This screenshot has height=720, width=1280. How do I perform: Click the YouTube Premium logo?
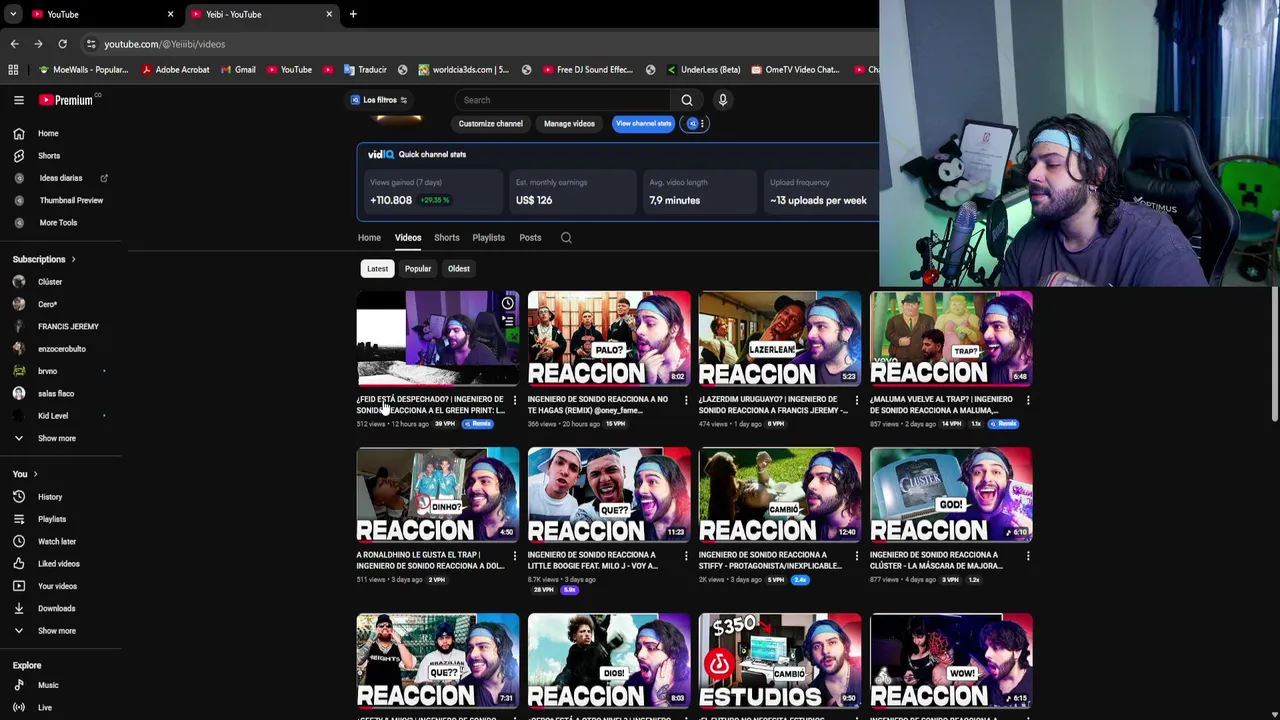[x=66, y=100]
